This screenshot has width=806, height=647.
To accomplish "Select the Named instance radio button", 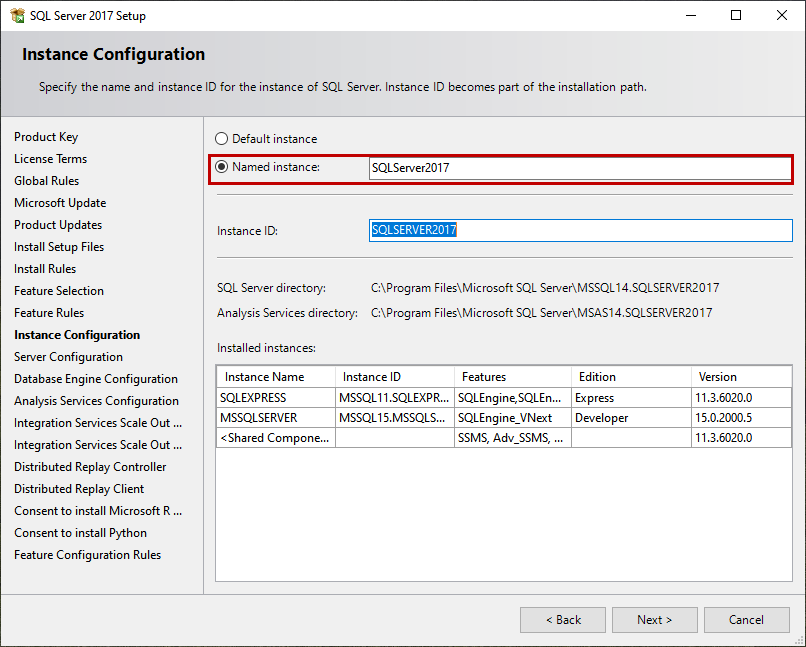I will click(222, 168).
